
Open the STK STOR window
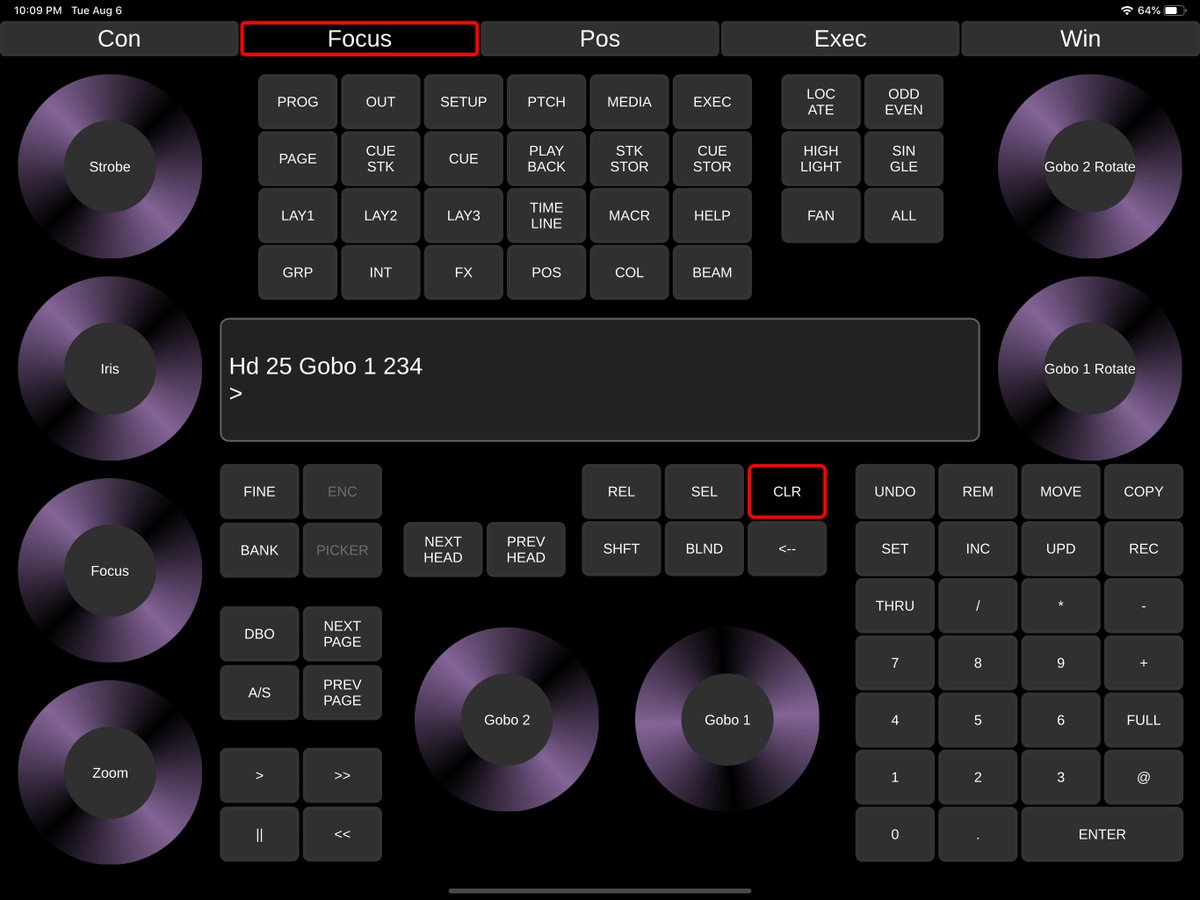click(629, 159)
